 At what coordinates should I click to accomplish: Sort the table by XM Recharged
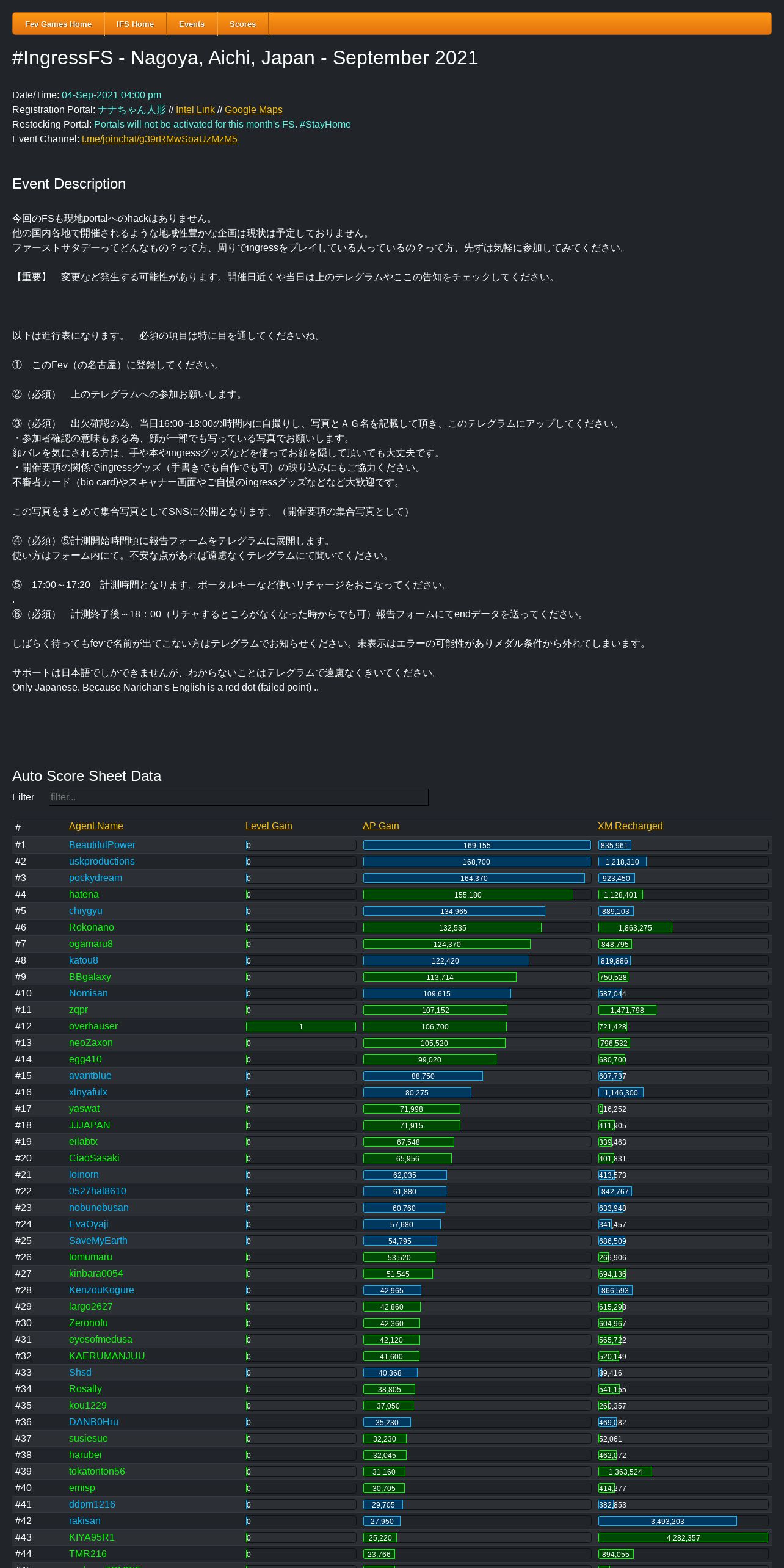coord(630,826)
